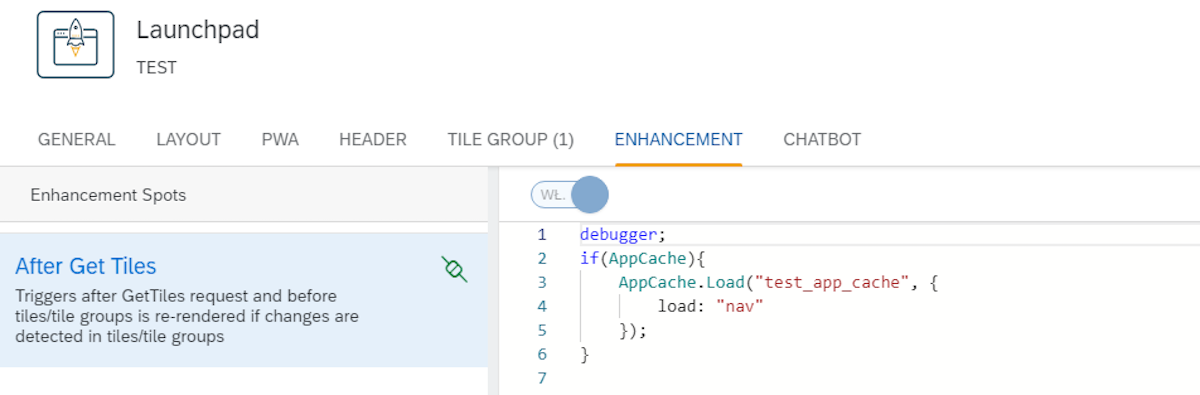Click the load: "nav" code line
Viewport: 1200px width, 395px height.
point(710,306)
